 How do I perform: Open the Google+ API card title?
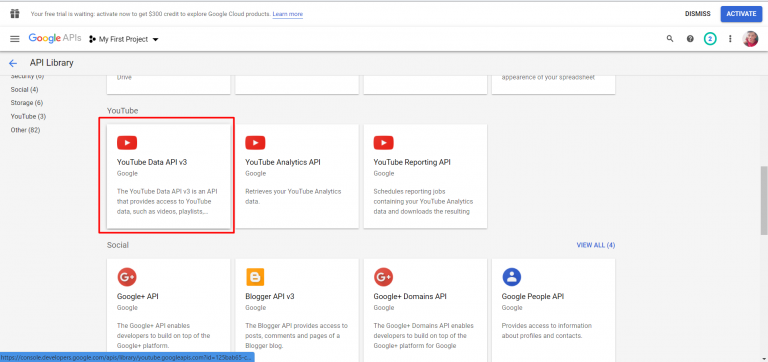pyautogui.click(x=138, y=296)
